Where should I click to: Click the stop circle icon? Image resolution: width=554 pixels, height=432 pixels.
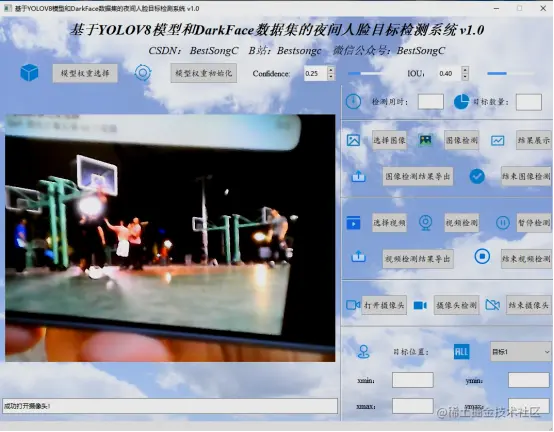[482, 256]
